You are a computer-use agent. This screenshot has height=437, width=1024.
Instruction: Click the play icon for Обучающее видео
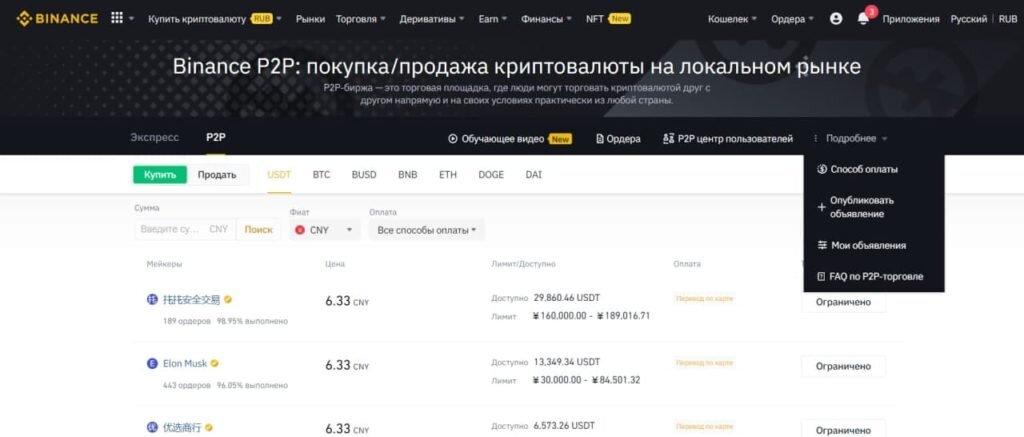click(453, 138)
